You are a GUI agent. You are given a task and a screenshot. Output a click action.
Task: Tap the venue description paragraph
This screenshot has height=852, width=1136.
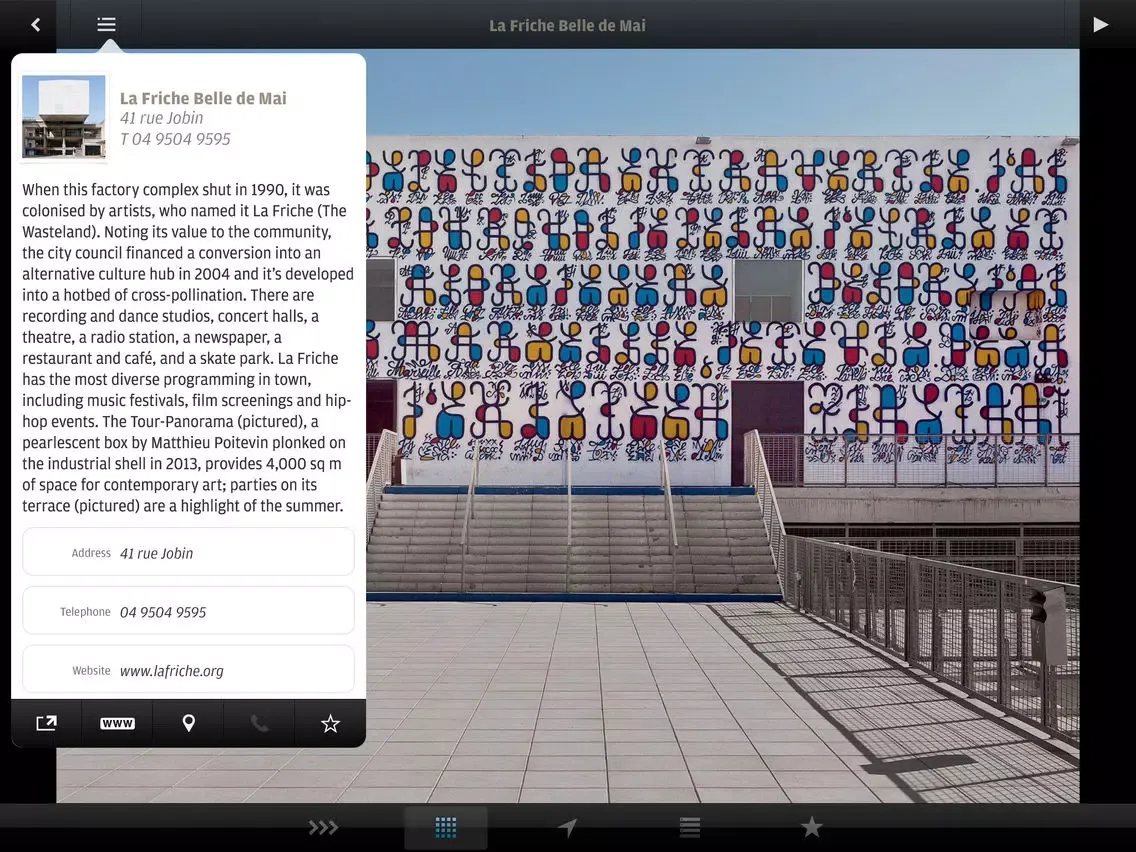click(x=188, y=348)
